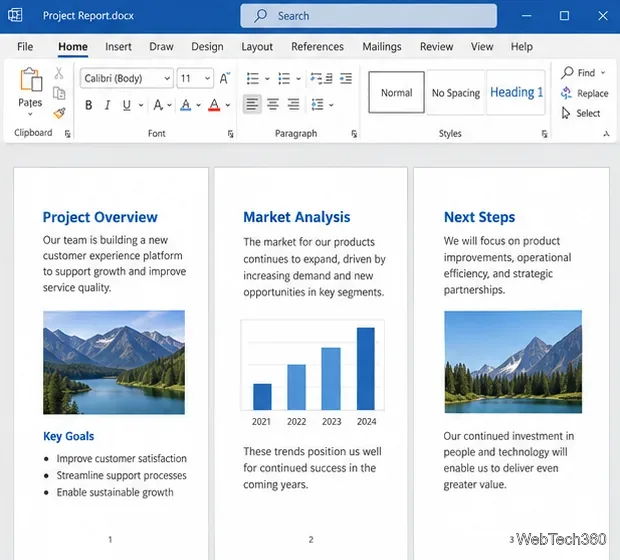Toggle Underline formatting

(127, 105)
